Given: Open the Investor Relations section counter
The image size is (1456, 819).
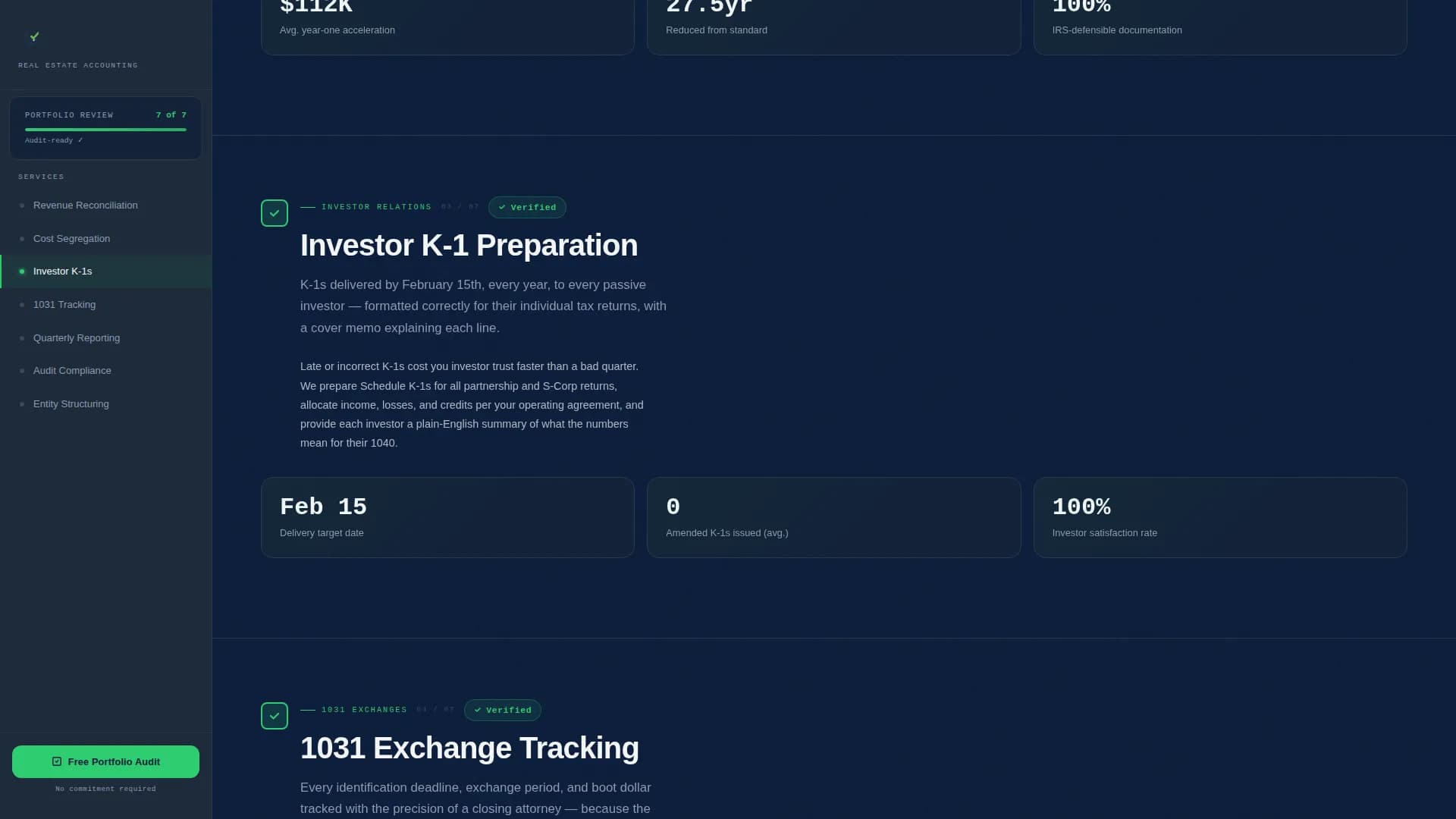Looking at the screenshot, I should 458,206.
